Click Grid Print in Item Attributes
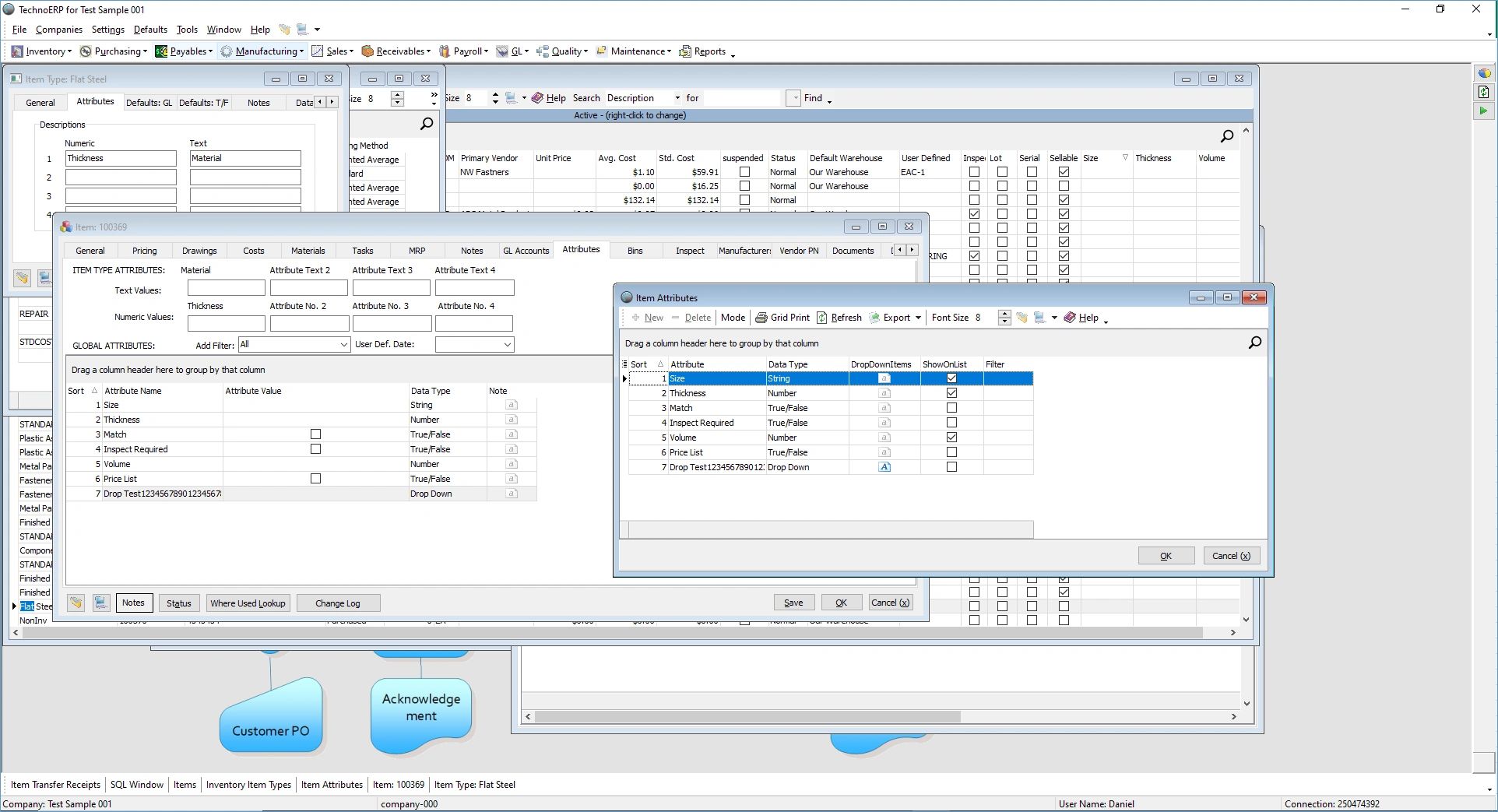 (782, 318)
